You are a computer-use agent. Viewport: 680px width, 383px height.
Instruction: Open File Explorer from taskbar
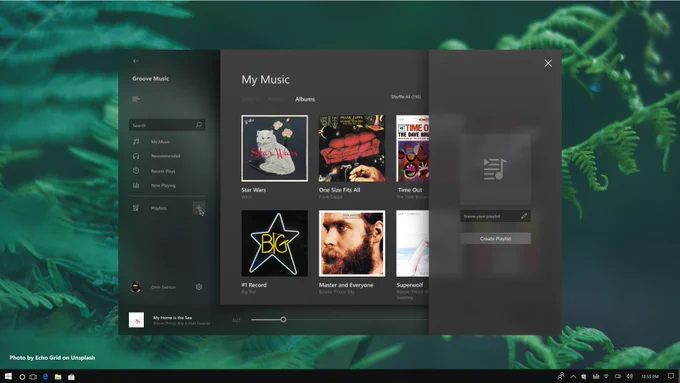pyautogui.click(x=58, y=377)
